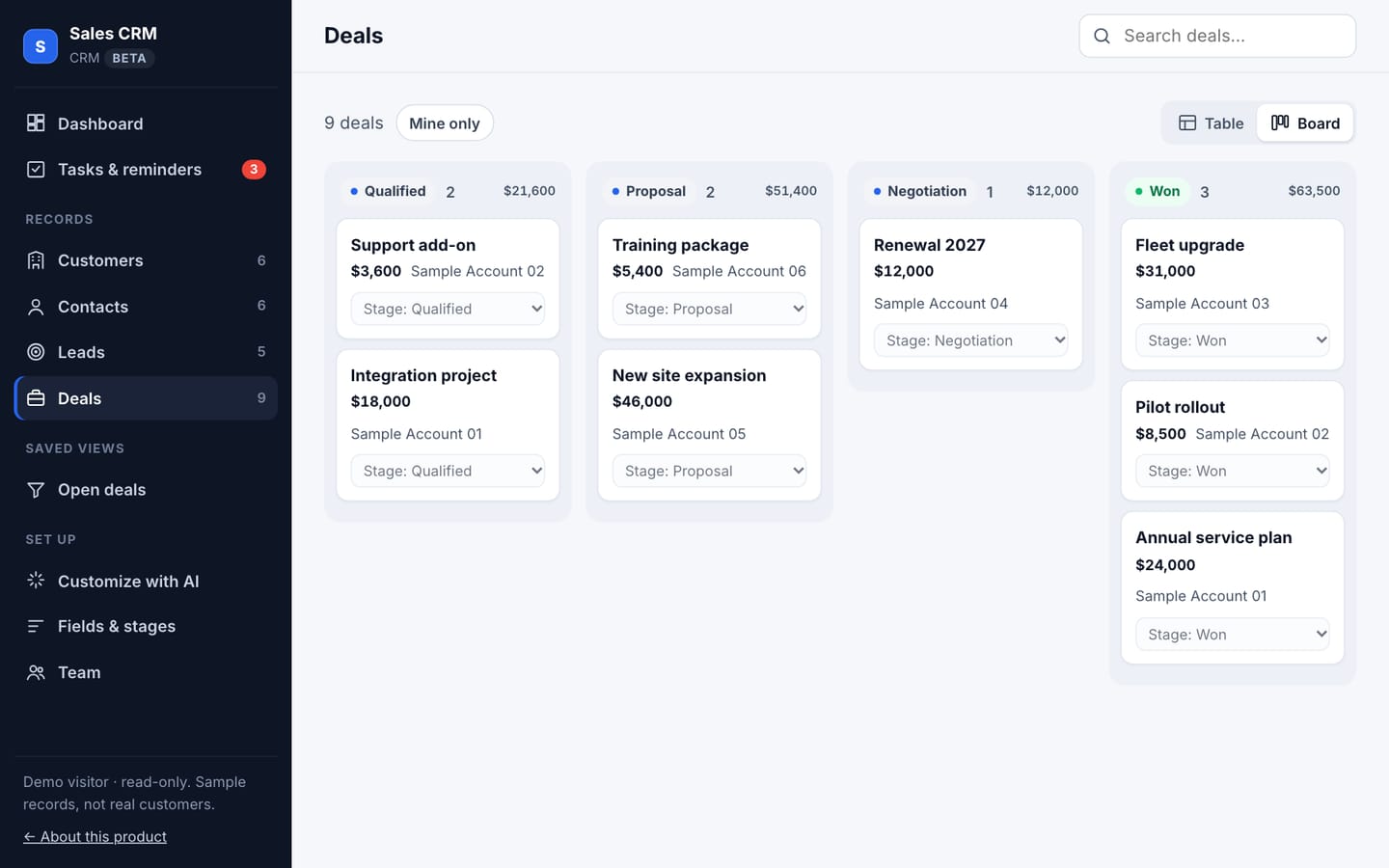The image size is (1389, 868).
Task: Click the $46,000 deal amount
Action: click(x=642, y=401)
